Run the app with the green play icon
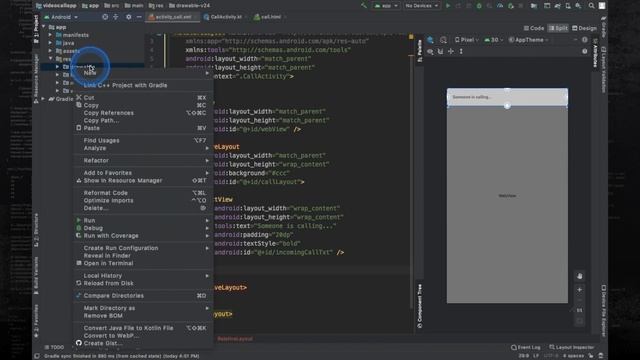The image size is (640, 360). pos(448,6)
